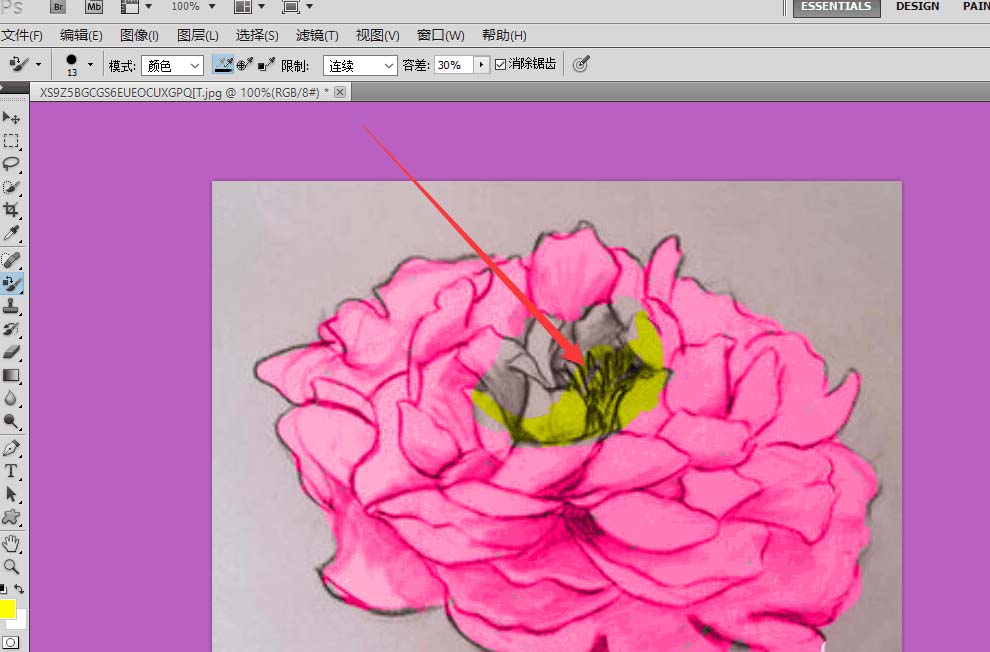Open the 滤镜(T) menu

click(317, 35)
